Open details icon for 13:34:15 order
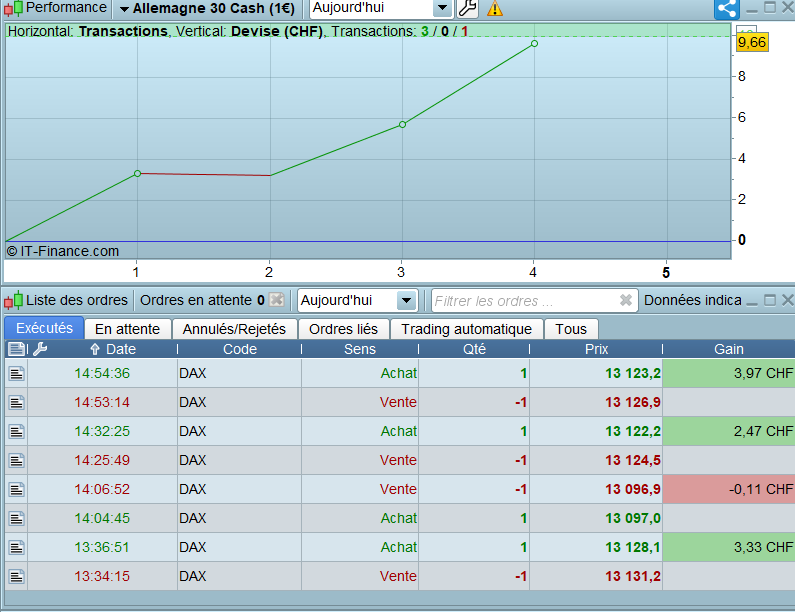The width and height of the screenshot is (795, 612). point(16,576)
